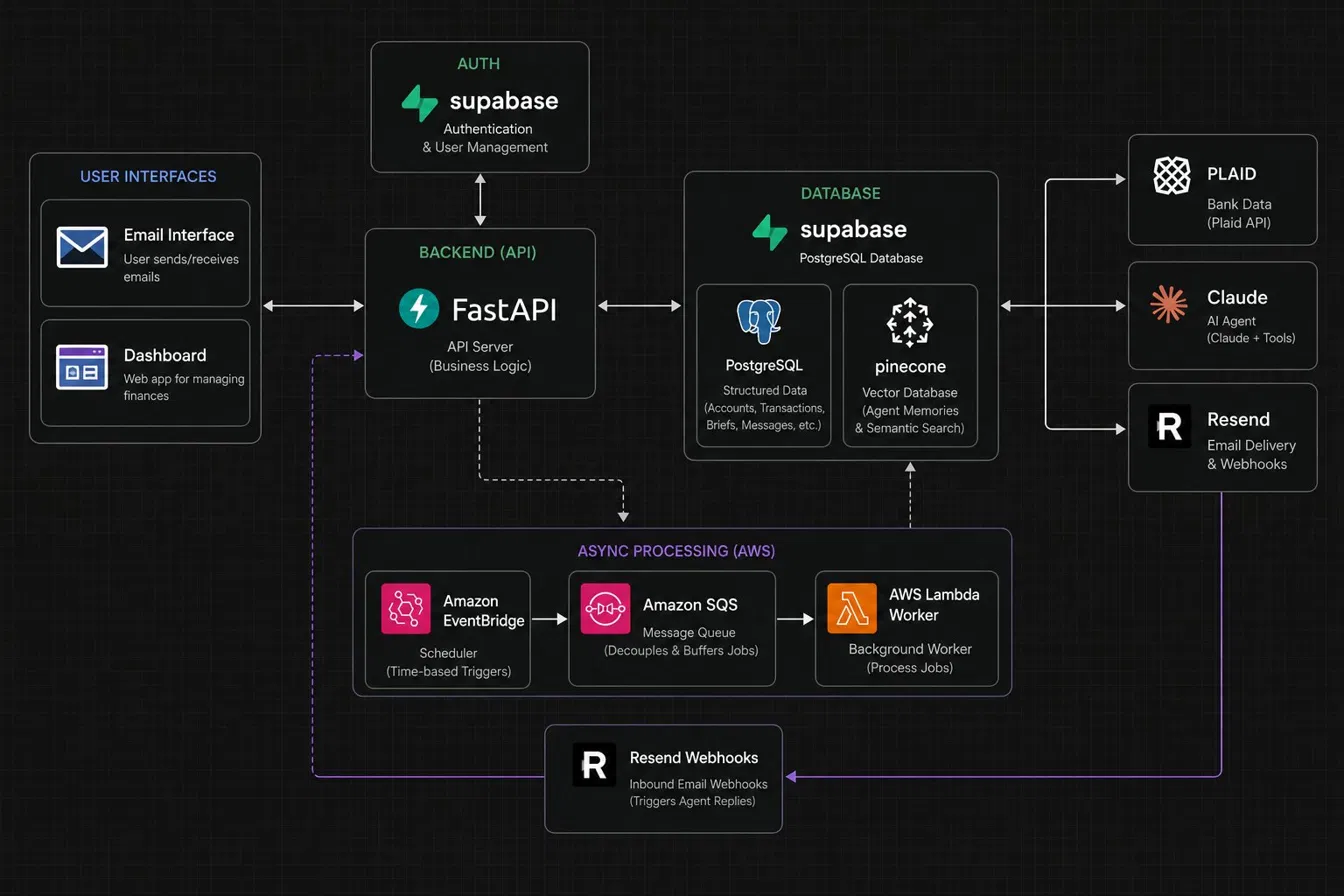1344x896 pixels.
Task: Click the FastAPI lightning bolt logo
Action: click(418, 308)
